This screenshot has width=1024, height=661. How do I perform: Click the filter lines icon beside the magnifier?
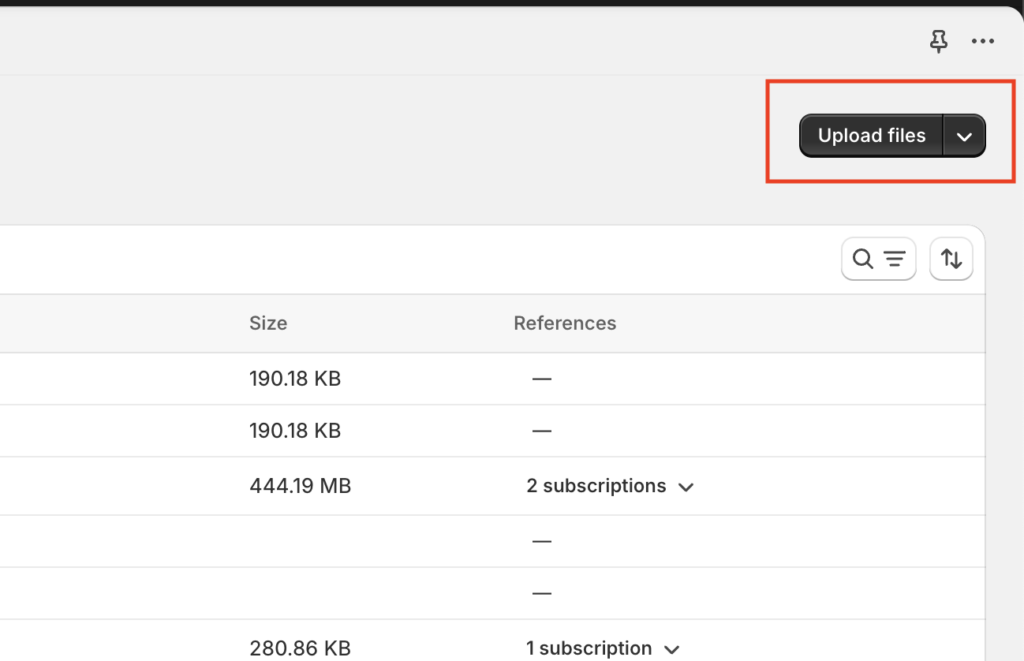pos(895,259)
